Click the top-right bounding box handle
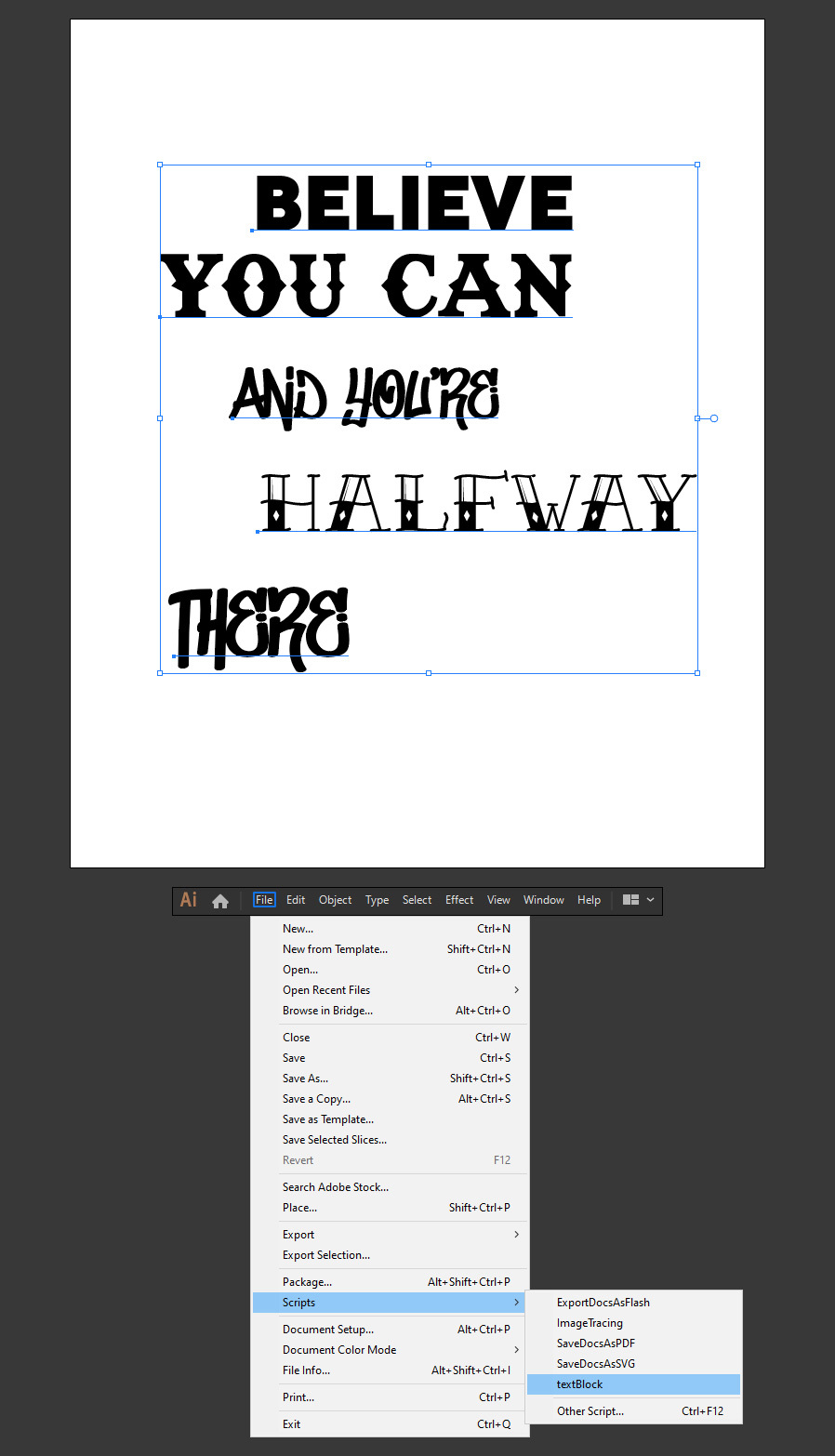835x1456 pixels. 697,165
